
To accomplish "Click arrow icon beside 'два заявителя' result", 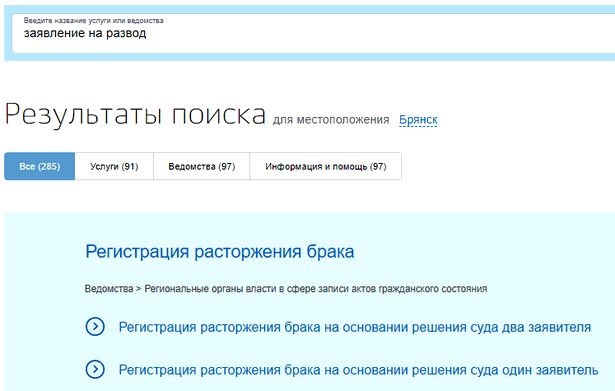I will (x=95, y=327).
